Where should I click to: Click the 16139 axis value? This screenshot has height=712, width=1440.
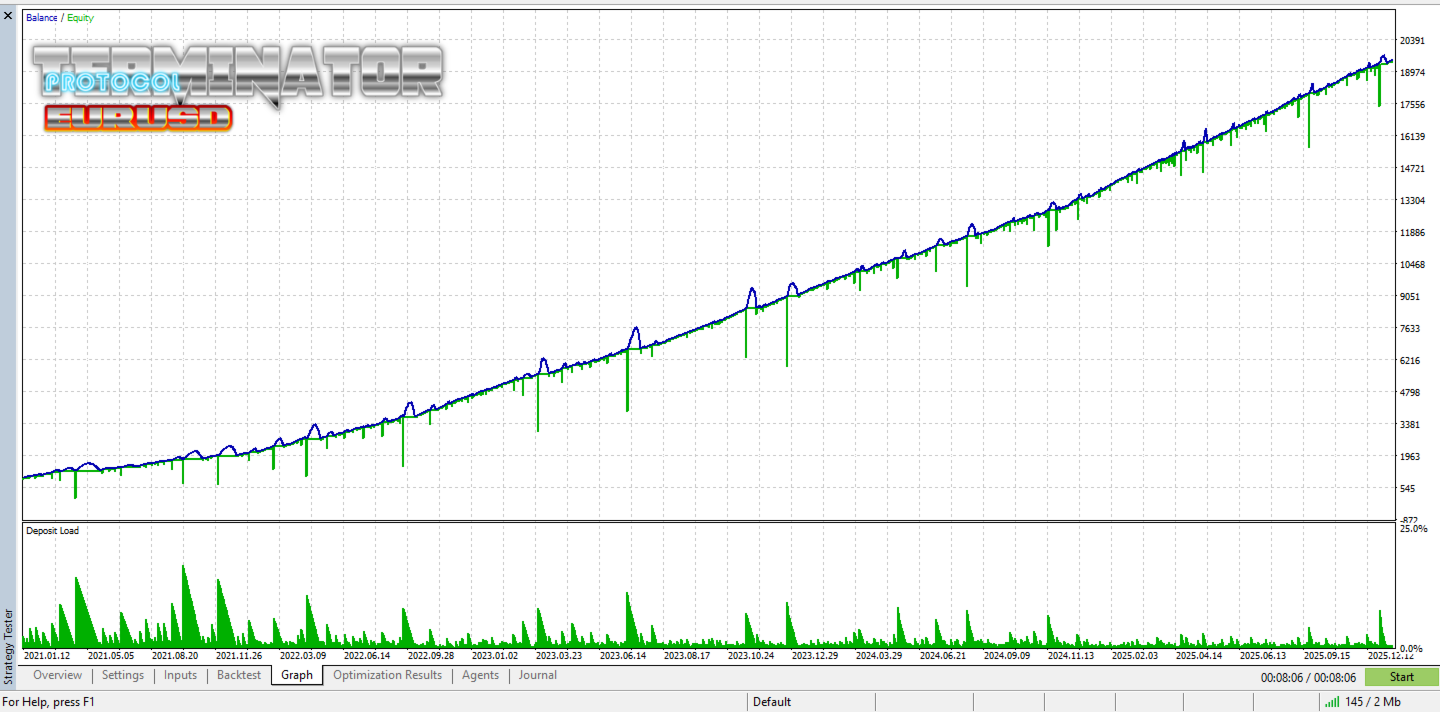[x=1413, y=137]
